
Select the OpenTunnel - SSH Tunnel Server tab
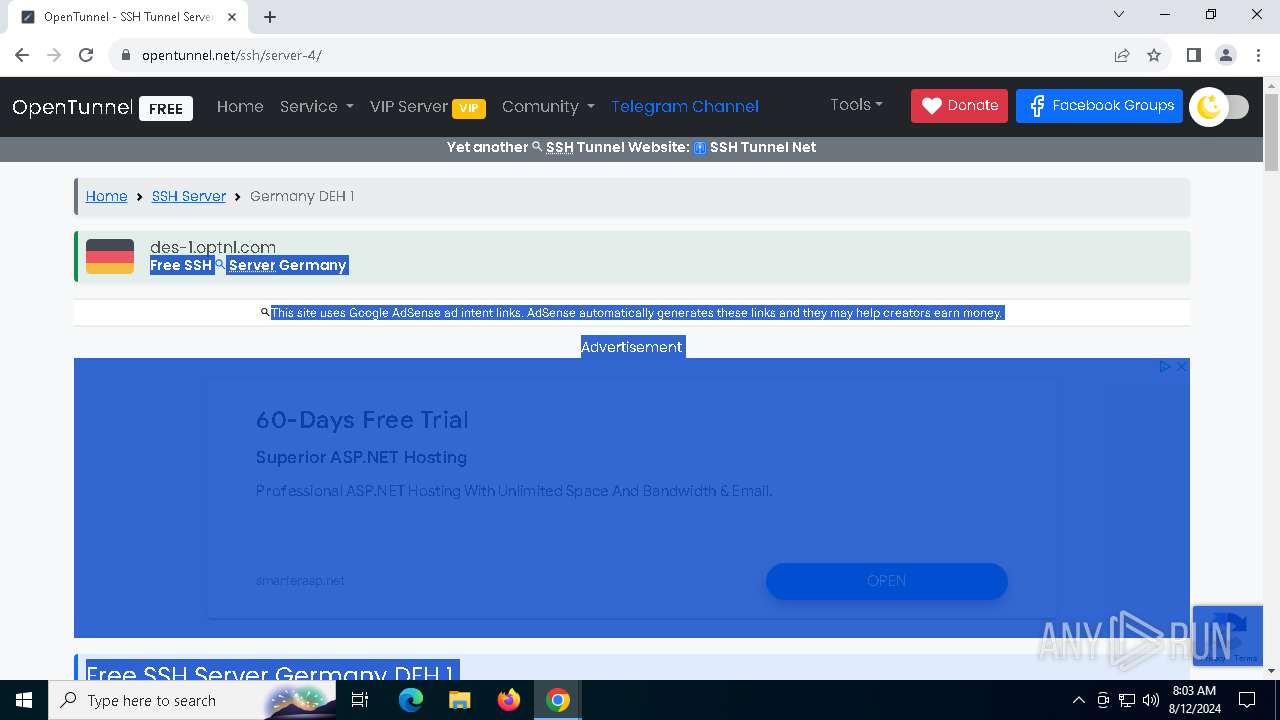coord(128,17)
